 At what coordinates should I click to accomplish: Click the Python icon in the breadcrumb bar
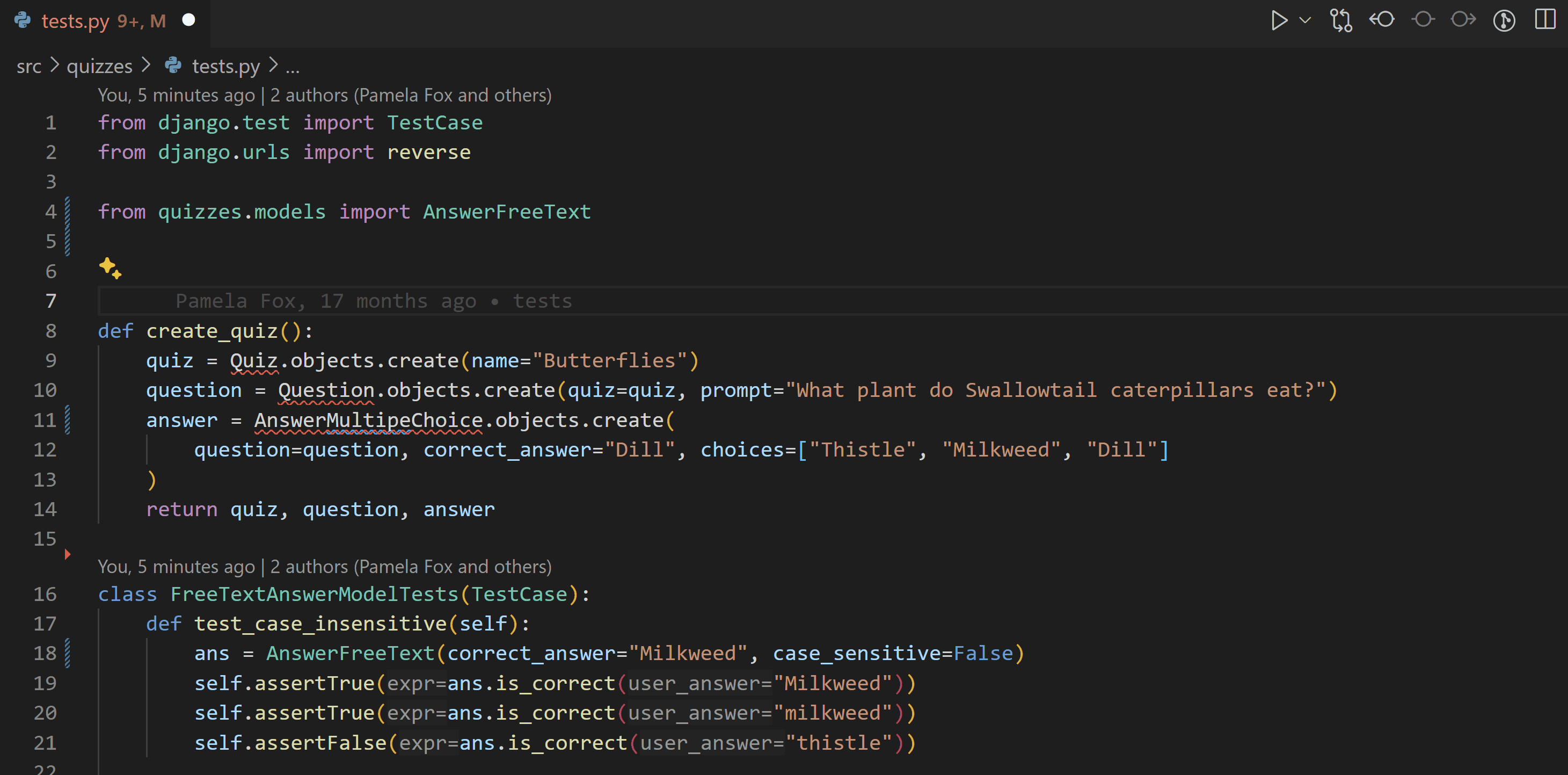pos(172,66)
